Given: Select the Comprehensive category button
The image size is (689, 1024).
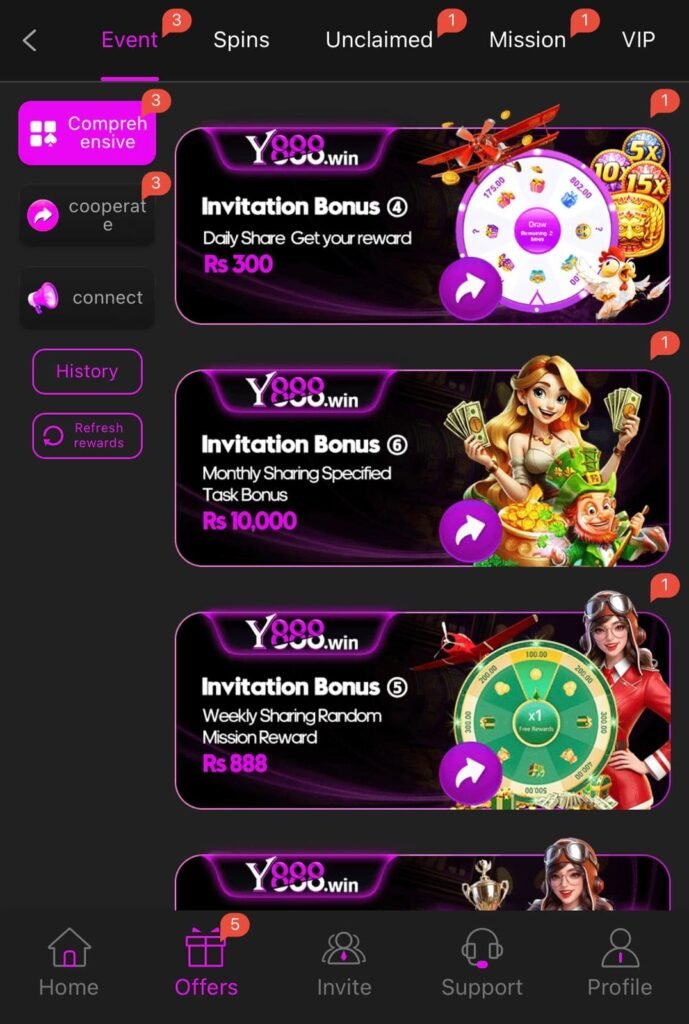Looking at the screenshot, I should pyautogui.click(x=87, y=133).
